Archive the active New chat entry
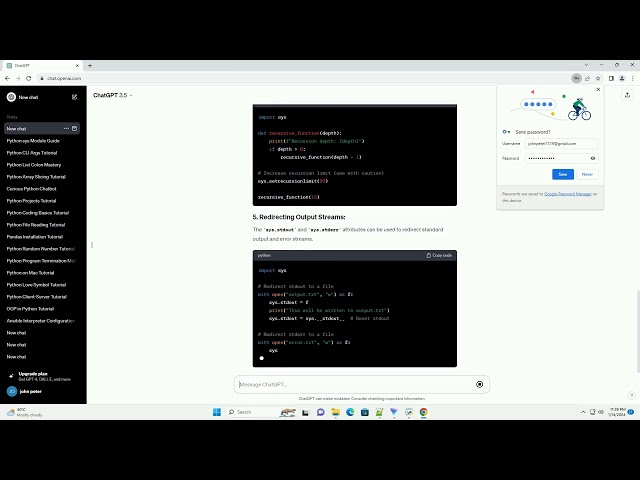Screen dimensions: 640x480 [x=74, y=129]
